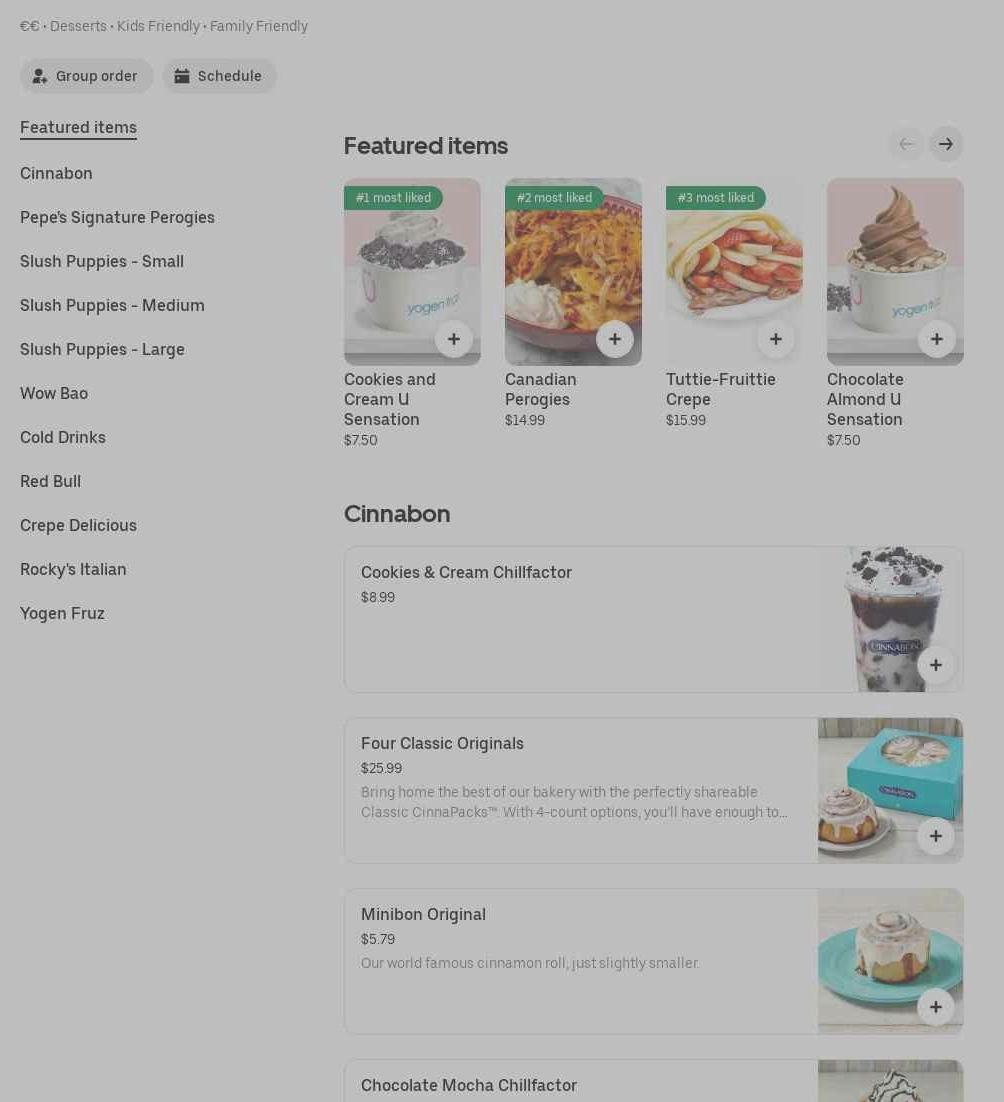
Task: Add Cookies & Cream Chillfactor plus icon
Action: tap(936, 665)
